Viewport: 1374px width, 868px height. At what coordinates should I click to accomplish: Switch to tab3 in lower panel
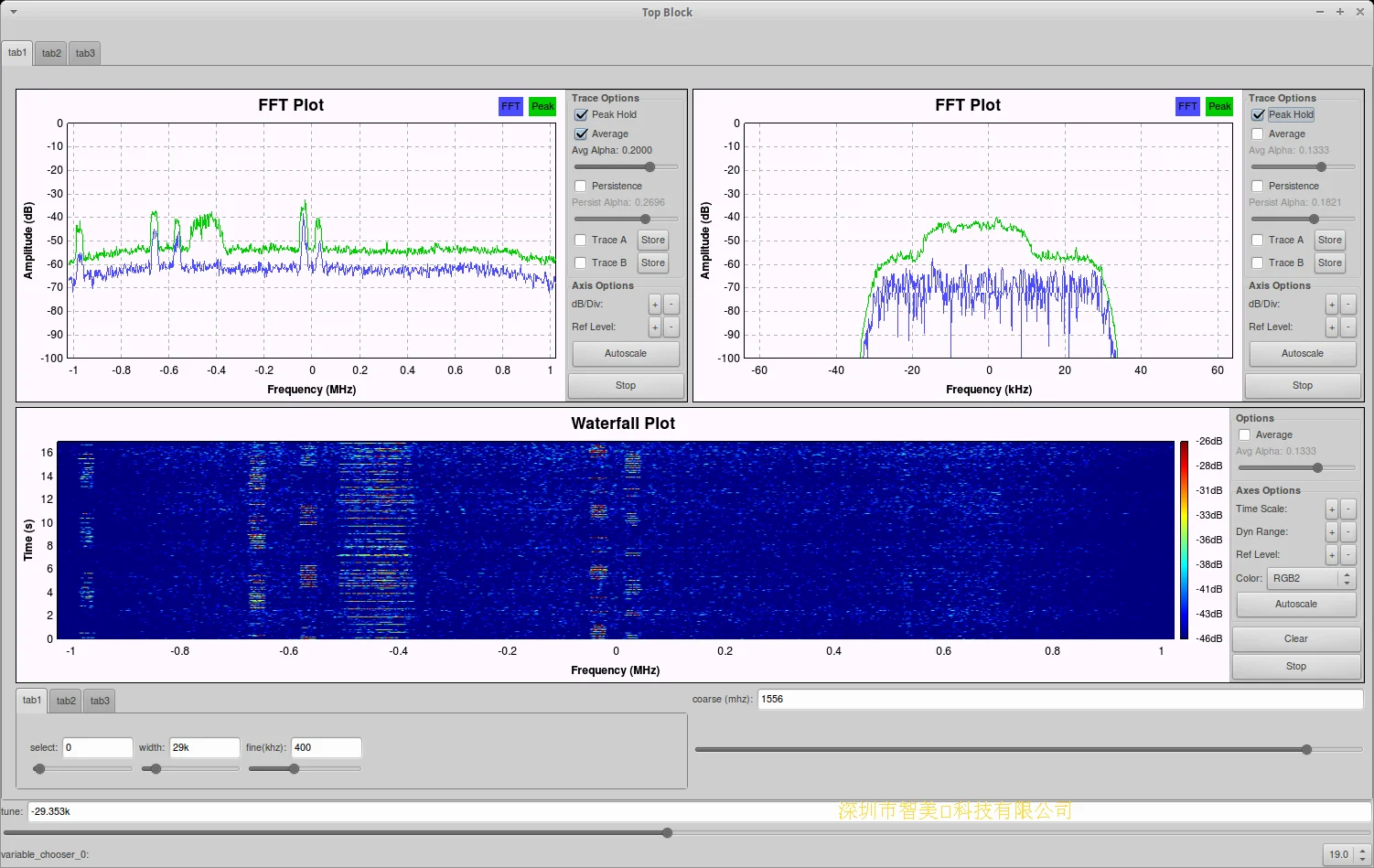pyautogui.click(x=100, y=701)
